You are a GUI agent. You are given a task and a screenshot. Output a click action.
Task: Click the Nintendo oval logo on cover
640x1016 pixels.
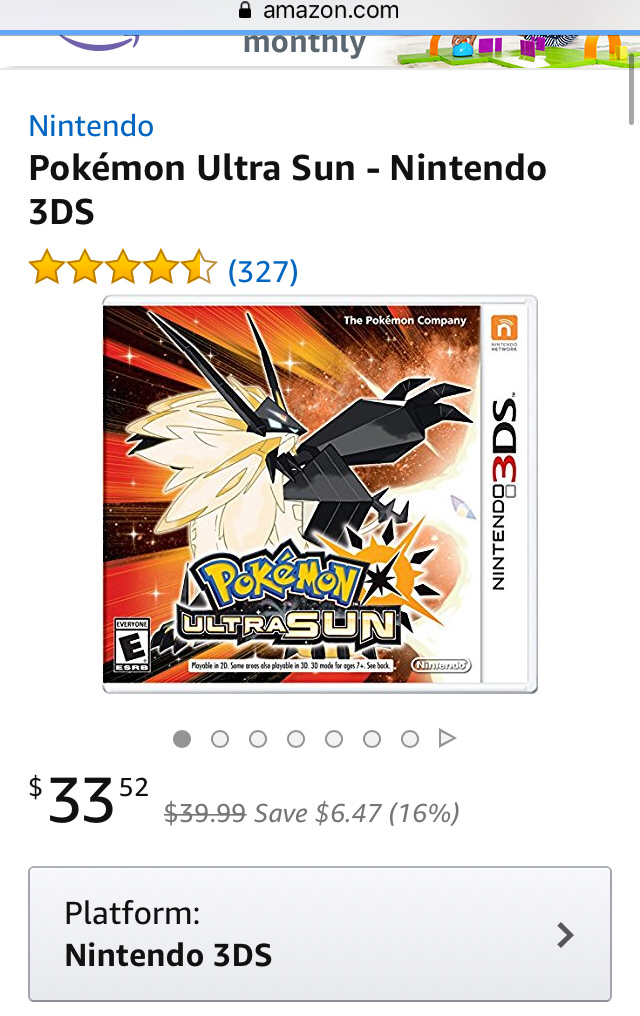[441, 665]
